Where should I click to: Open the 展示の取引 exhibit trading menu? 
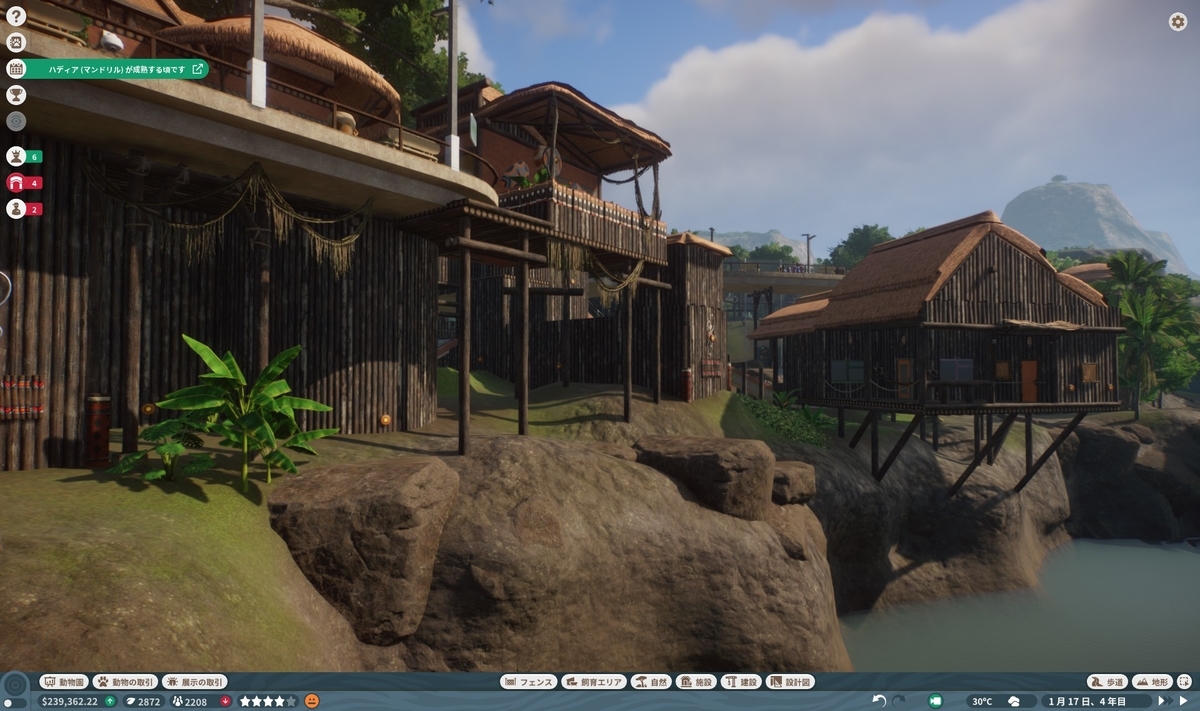(x=194, y=682)
